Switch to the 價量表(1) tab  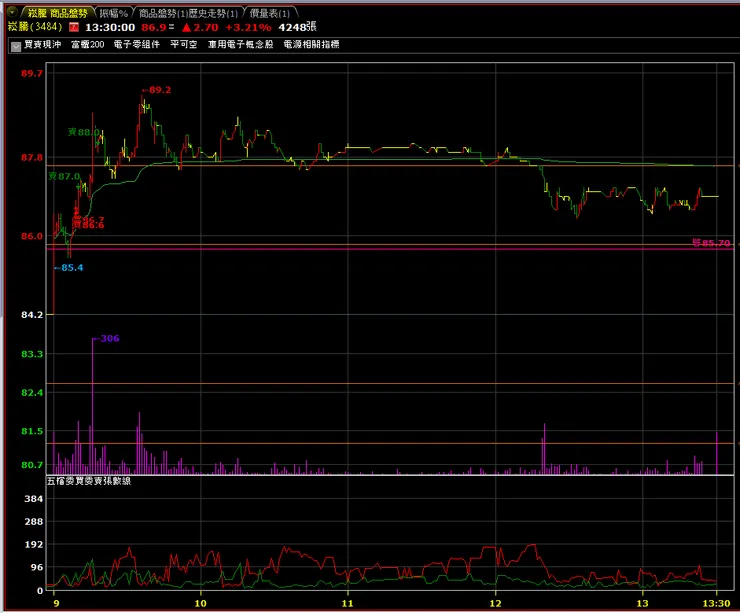point(270,13)
